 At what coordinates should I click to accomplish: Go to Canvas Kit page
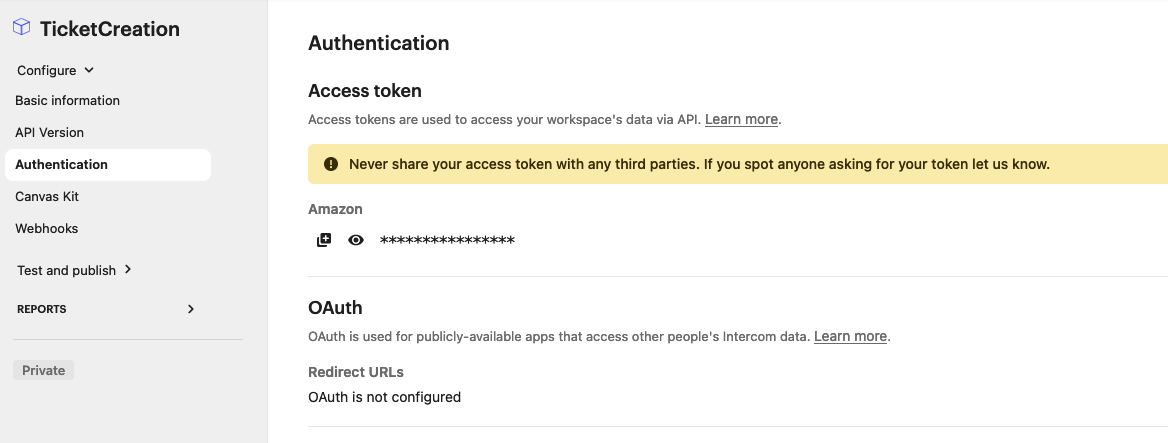click(47, 197)
